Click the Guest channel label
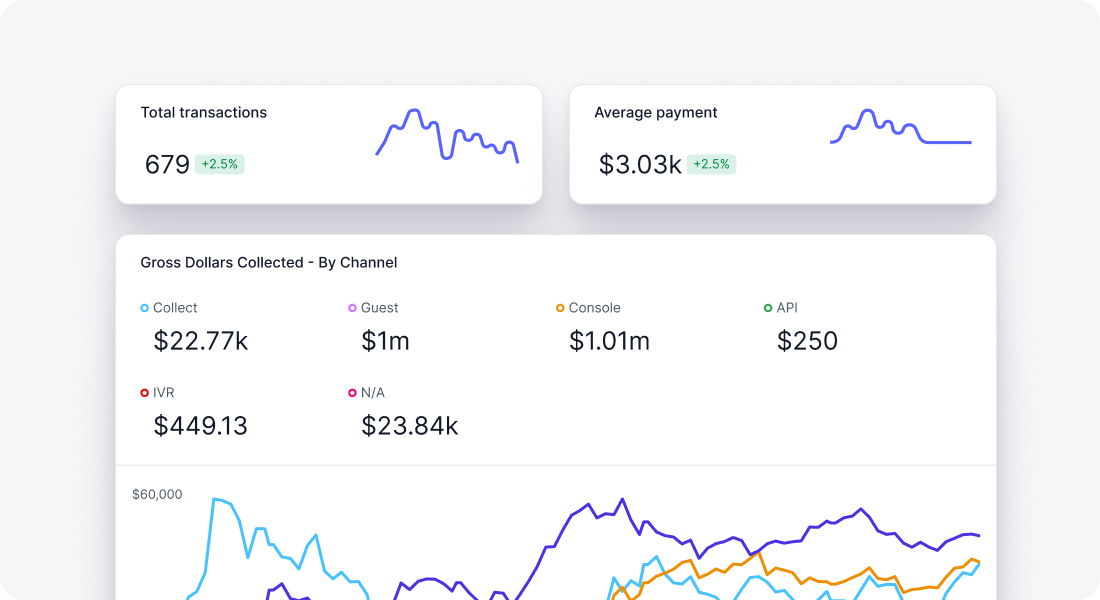The height and width of the screenshot is (600, 1100). coord(379,308)
